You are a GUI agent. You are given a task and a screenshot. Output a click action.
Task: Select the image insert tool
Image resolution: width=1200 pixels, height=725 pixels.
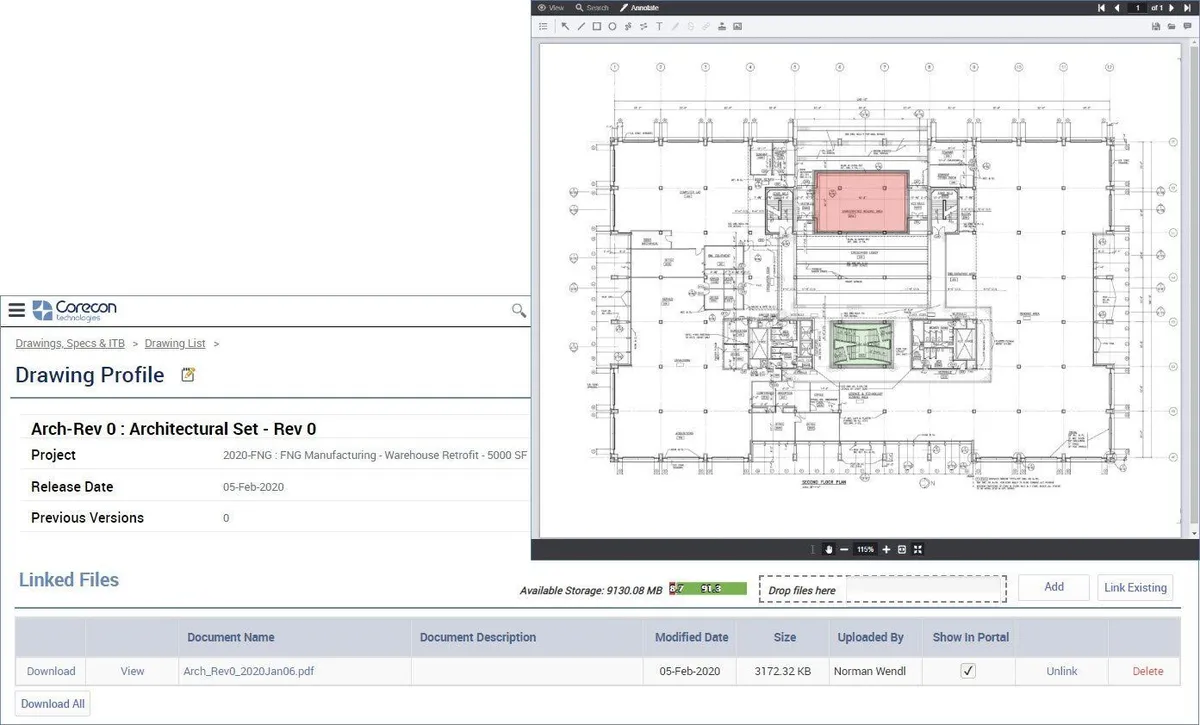coord(737,26)
